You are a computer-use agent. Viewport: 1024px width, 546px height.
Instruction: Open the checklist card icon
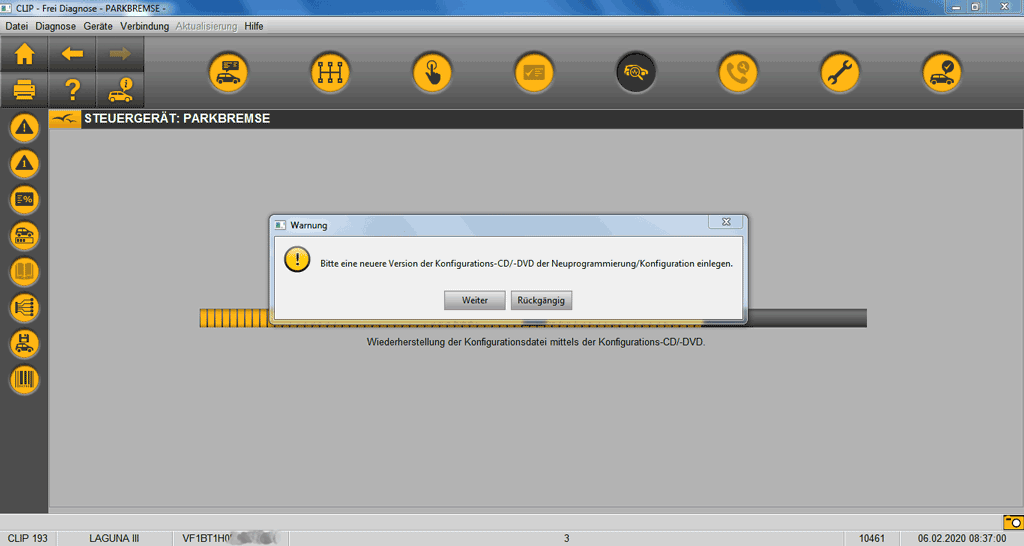pyautogui.click(x=534, y=73)
